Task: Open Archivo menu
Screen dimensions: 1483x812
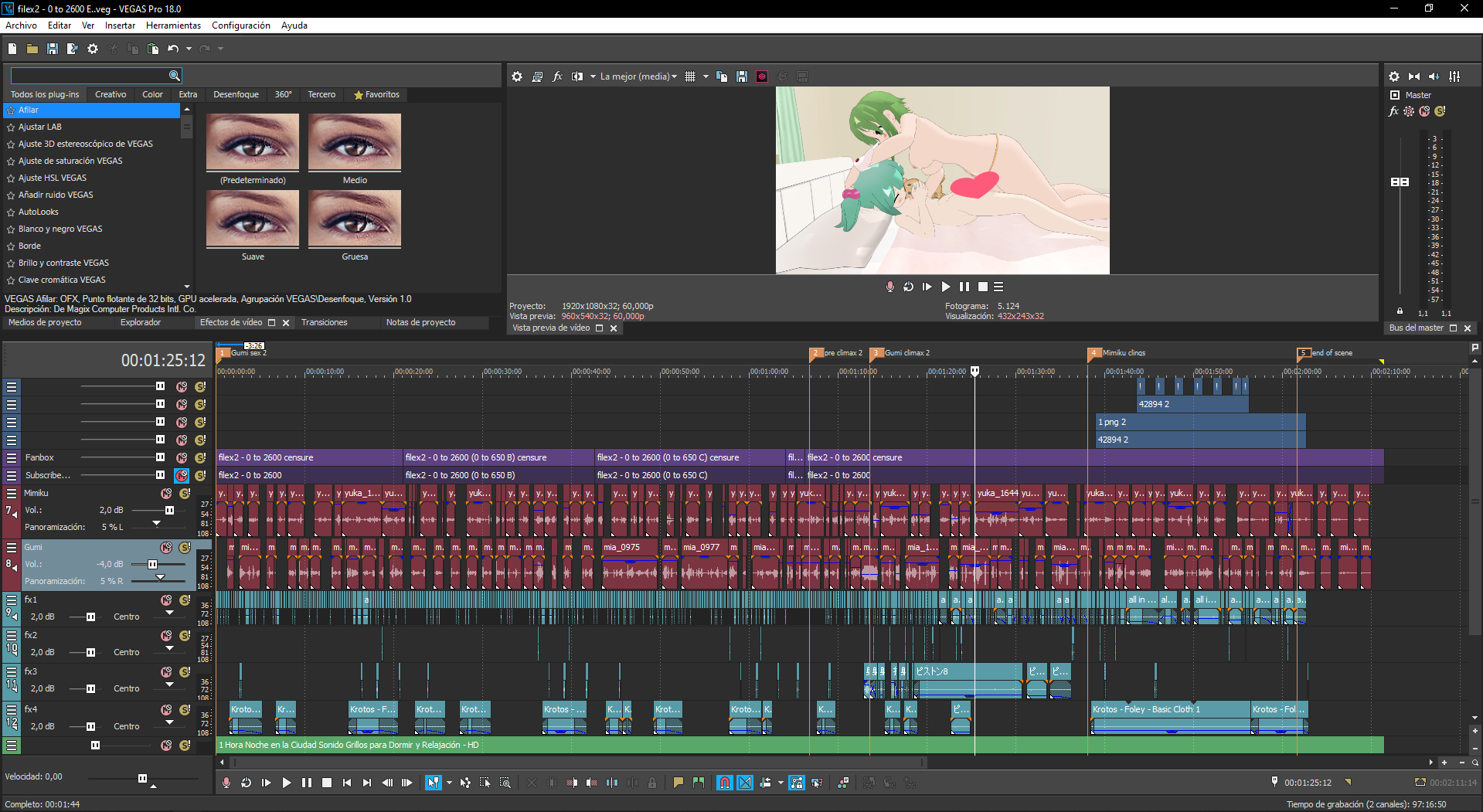Action: coord(21,25)
